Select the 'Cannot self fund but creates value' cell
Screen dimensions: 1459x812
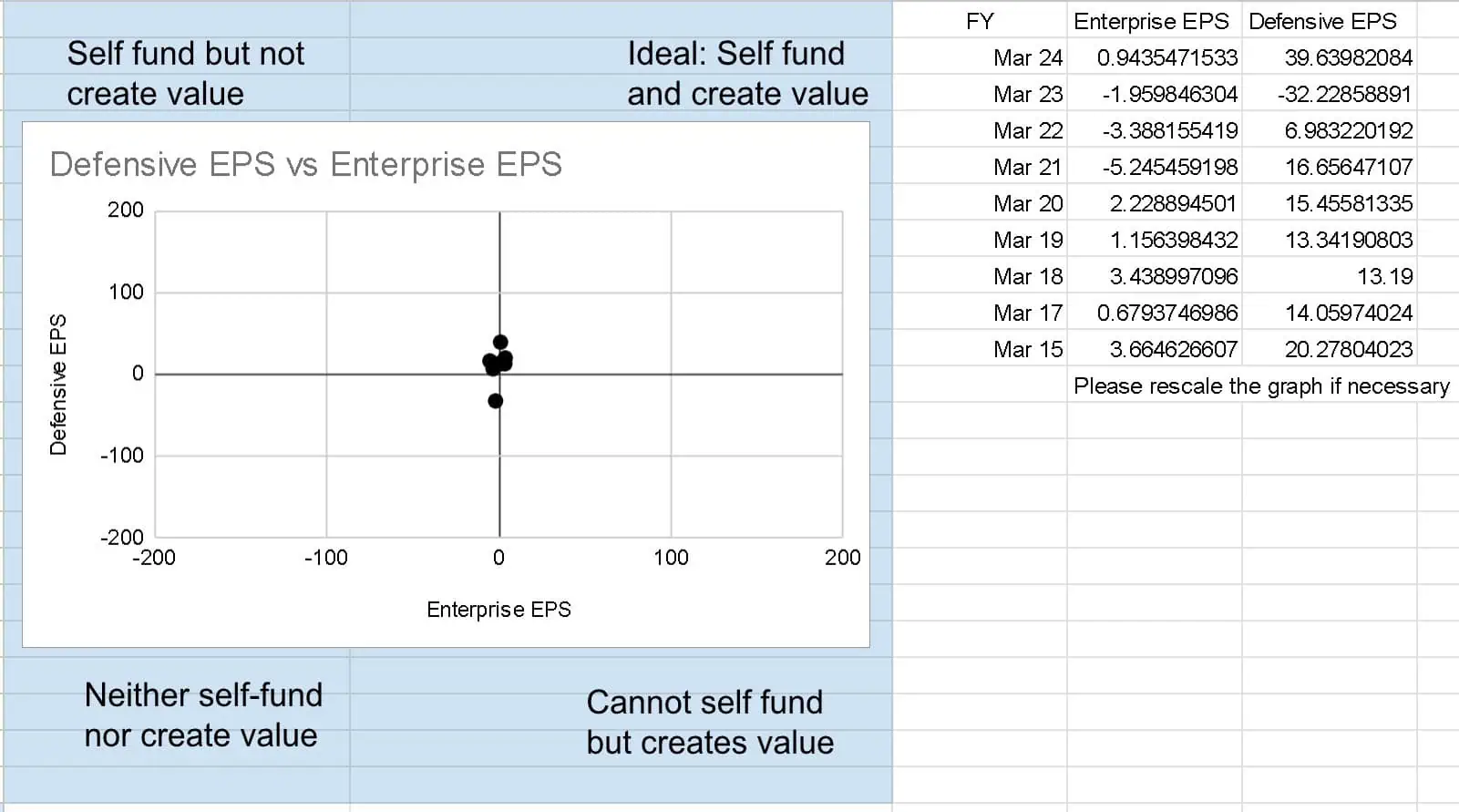tap(710, 723)
